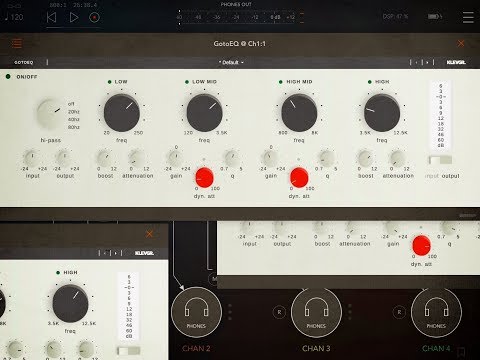
Task: Open the orange list menu of GotoEQ window
Action: pos(17,43)
